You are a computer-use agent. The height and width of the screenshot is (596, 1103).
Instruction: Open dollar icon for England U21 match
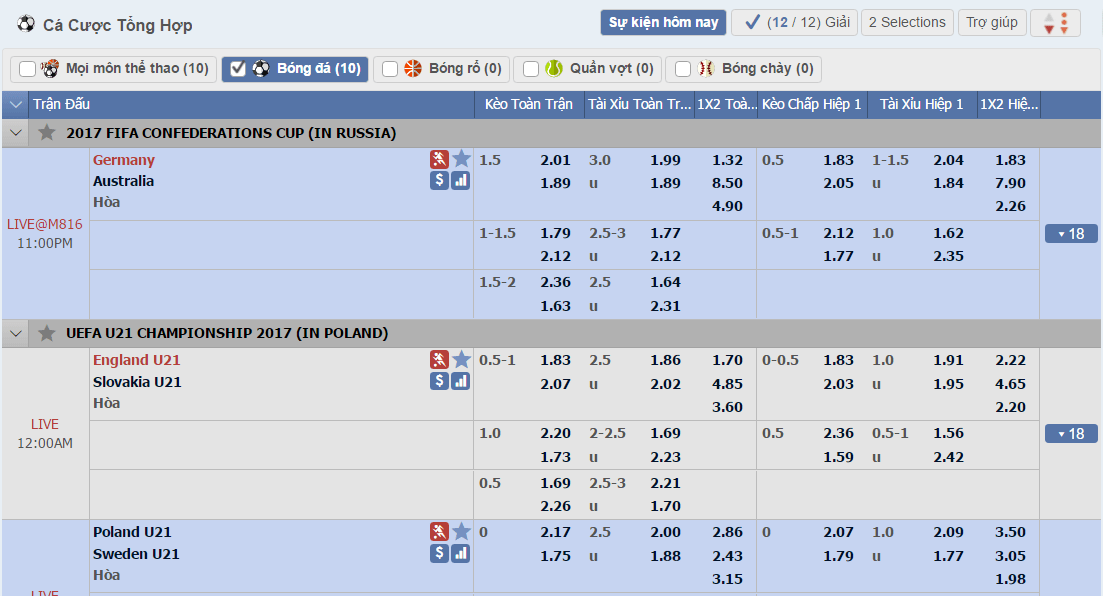pyautogui.click(x=440, y=381)
